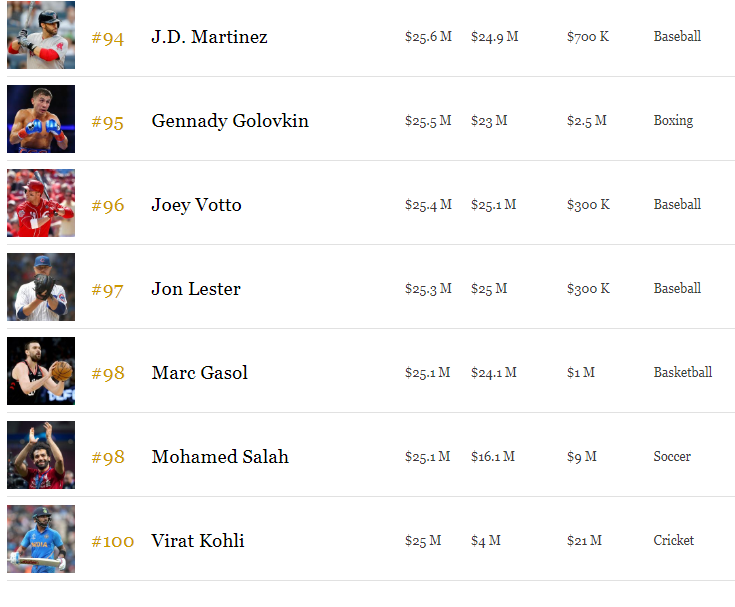
Task: Click $21 M endorsements value for Kohli
Action: point(584,540)
